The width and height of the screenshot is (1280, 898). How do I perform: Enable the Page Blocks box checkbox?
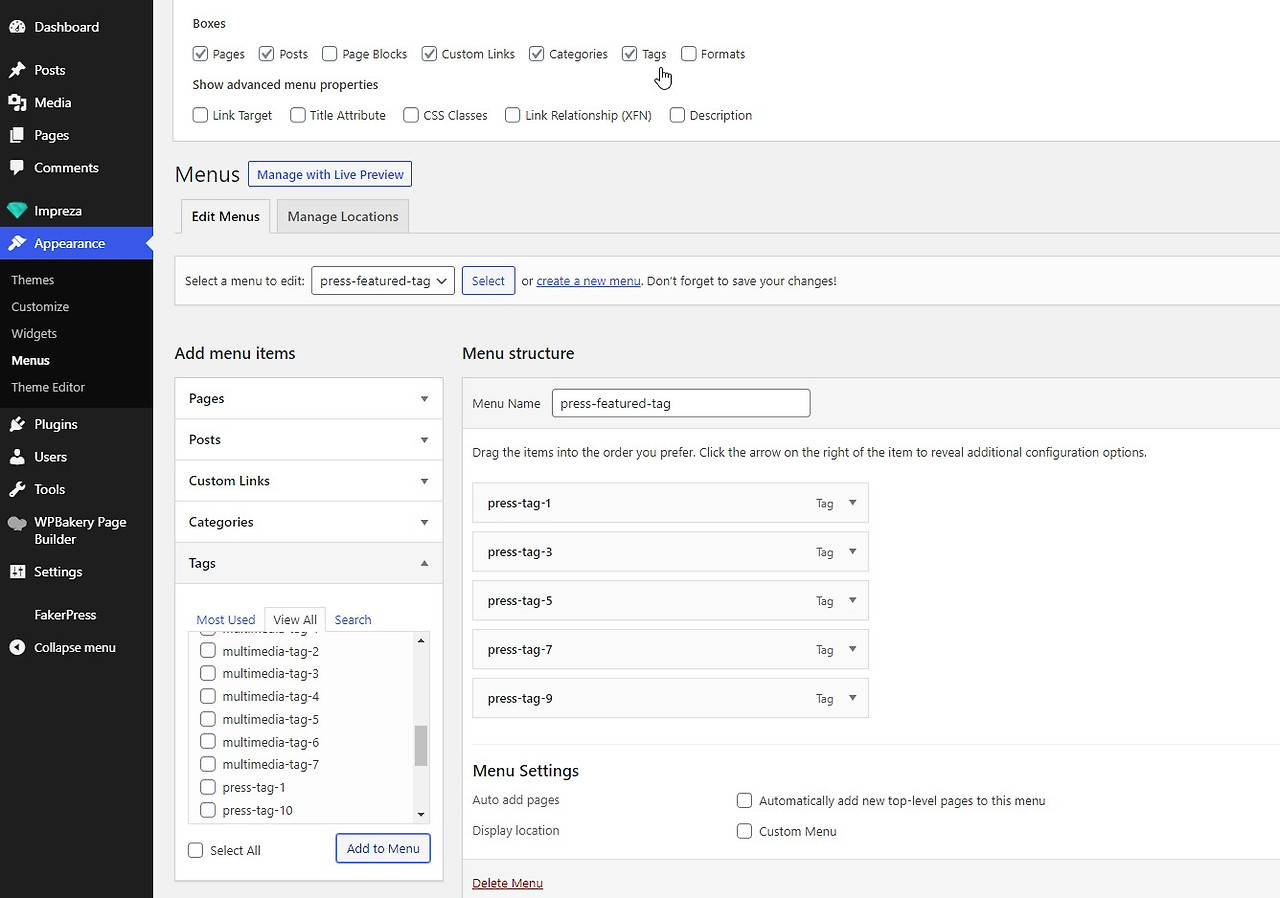[330, 54]
